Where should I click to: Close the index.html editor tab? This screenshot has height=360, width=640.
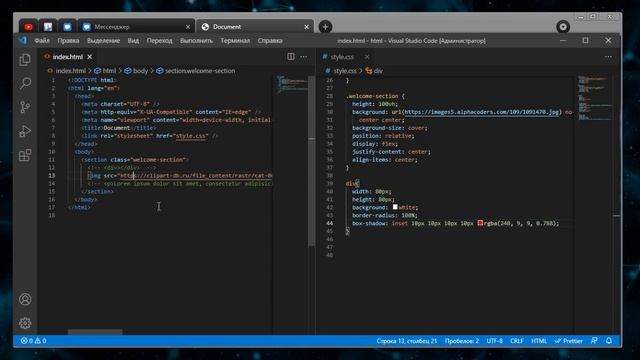[x=90, y=57]
